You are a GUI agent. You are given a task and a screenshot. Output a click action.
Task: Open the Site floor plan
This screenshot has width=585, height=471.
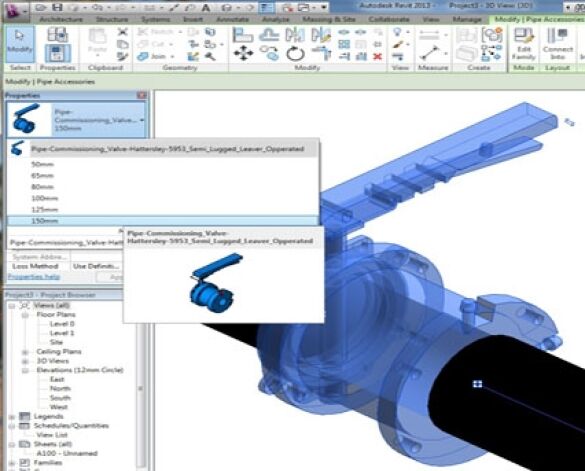click(x=56, y=342)
